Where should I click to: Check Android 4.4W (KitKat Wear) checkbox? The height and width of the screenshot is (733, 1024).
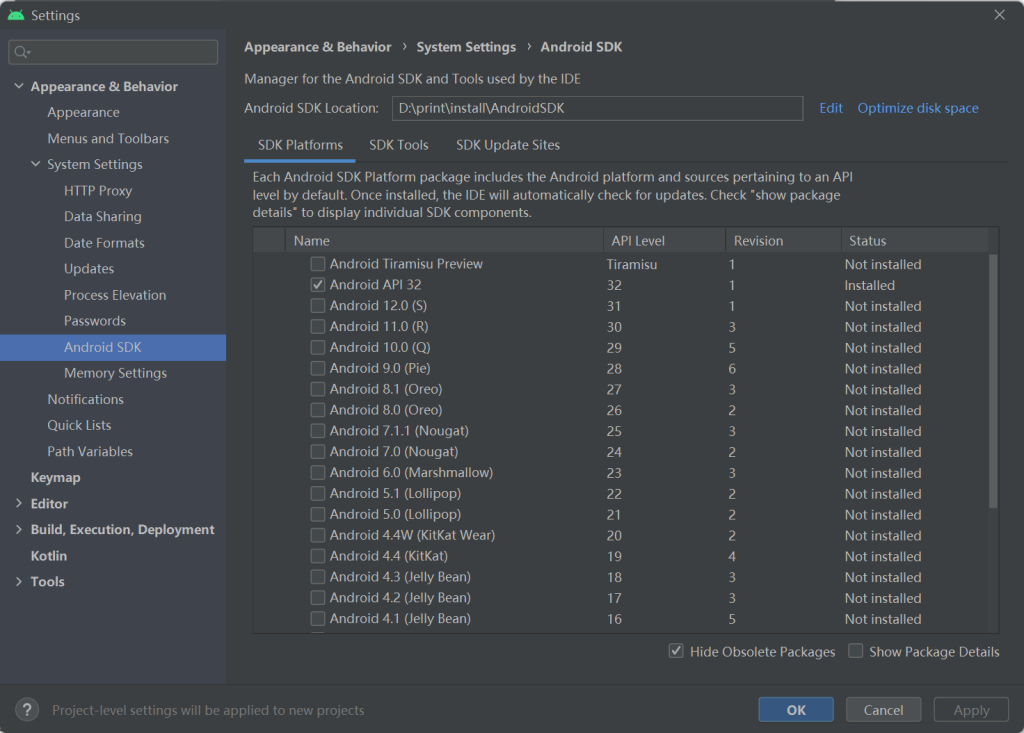click(x=317, y=536)
